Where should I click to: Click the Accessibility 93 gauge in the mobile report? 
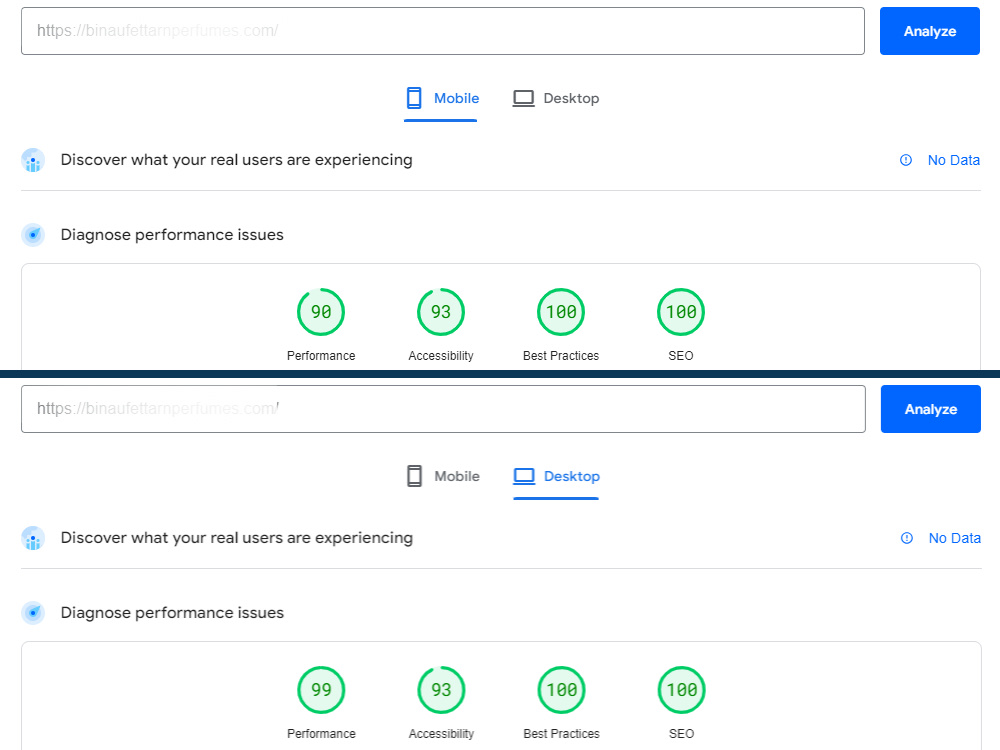(x=441, y=312)
